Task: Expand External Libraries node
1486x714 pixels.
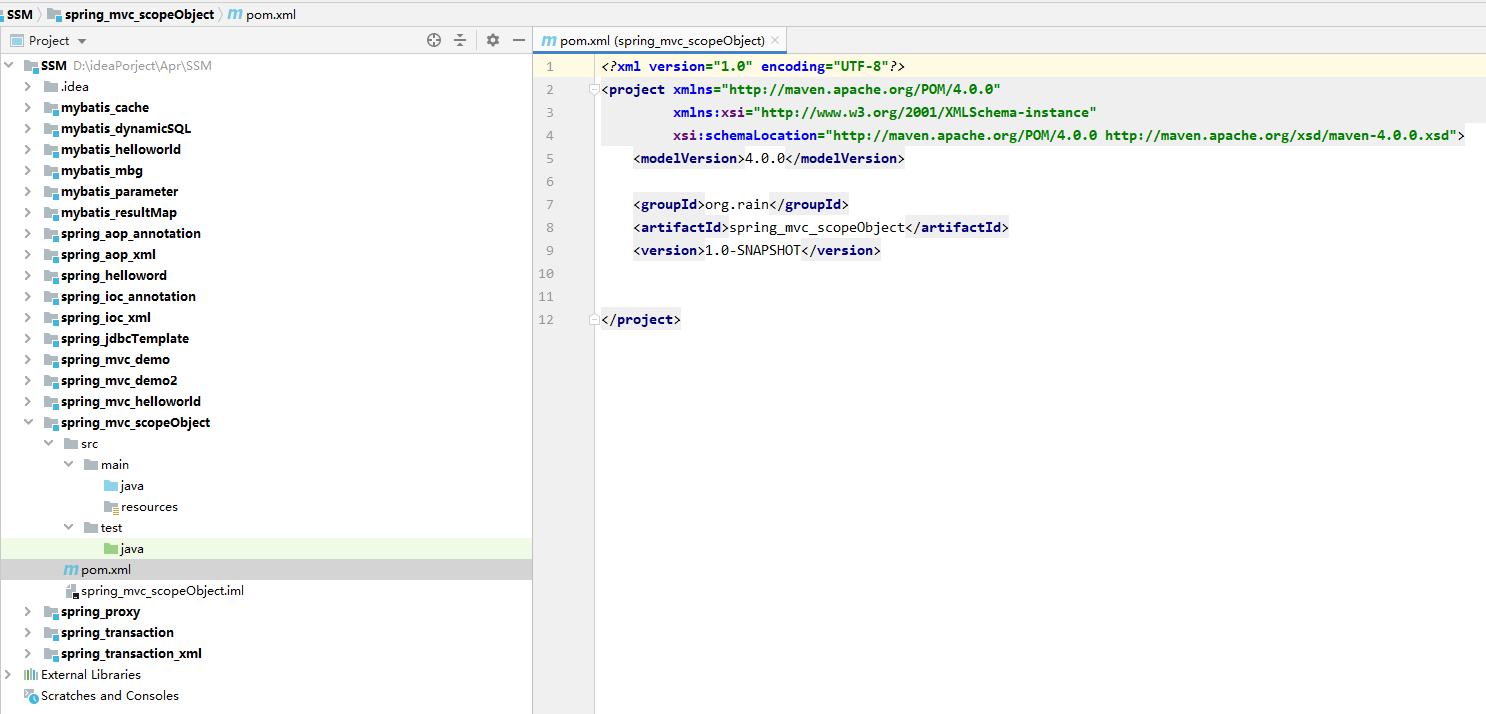Action: tap(9, 675)
